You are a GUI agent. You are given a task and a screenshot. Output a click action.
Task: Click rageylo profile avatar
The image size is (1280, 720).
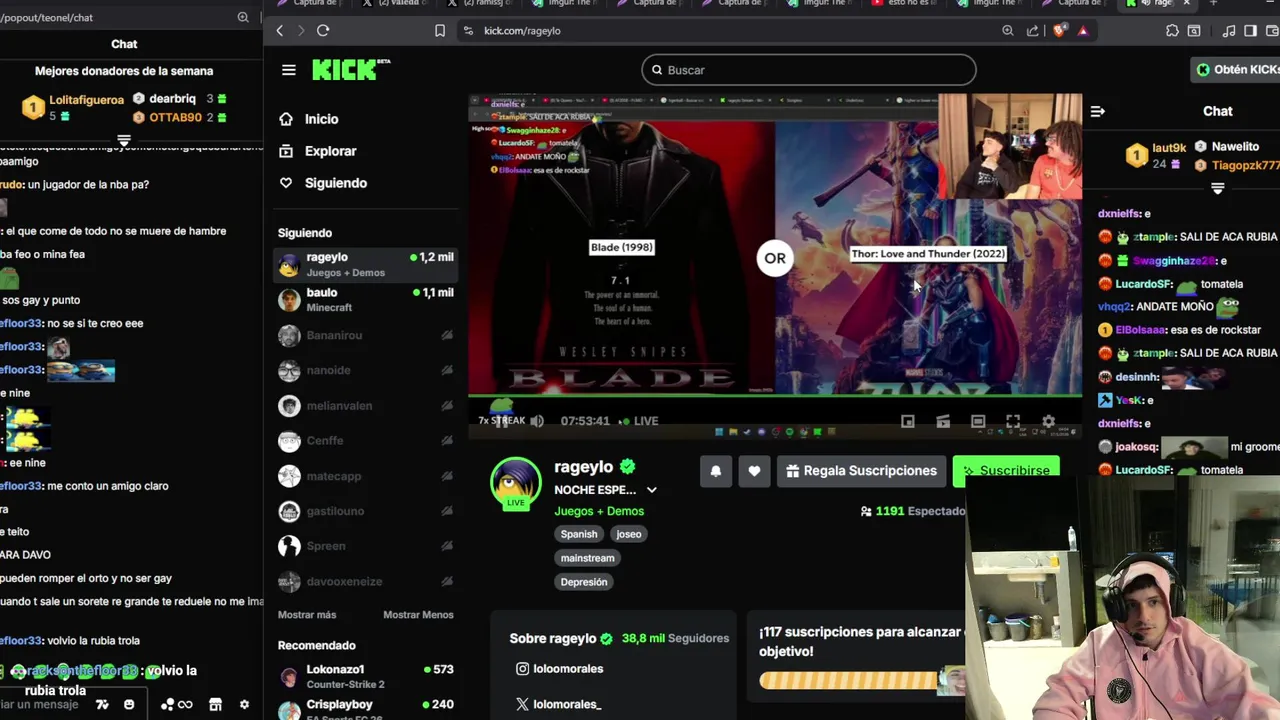pyautogui.click(x=515, y=483)
